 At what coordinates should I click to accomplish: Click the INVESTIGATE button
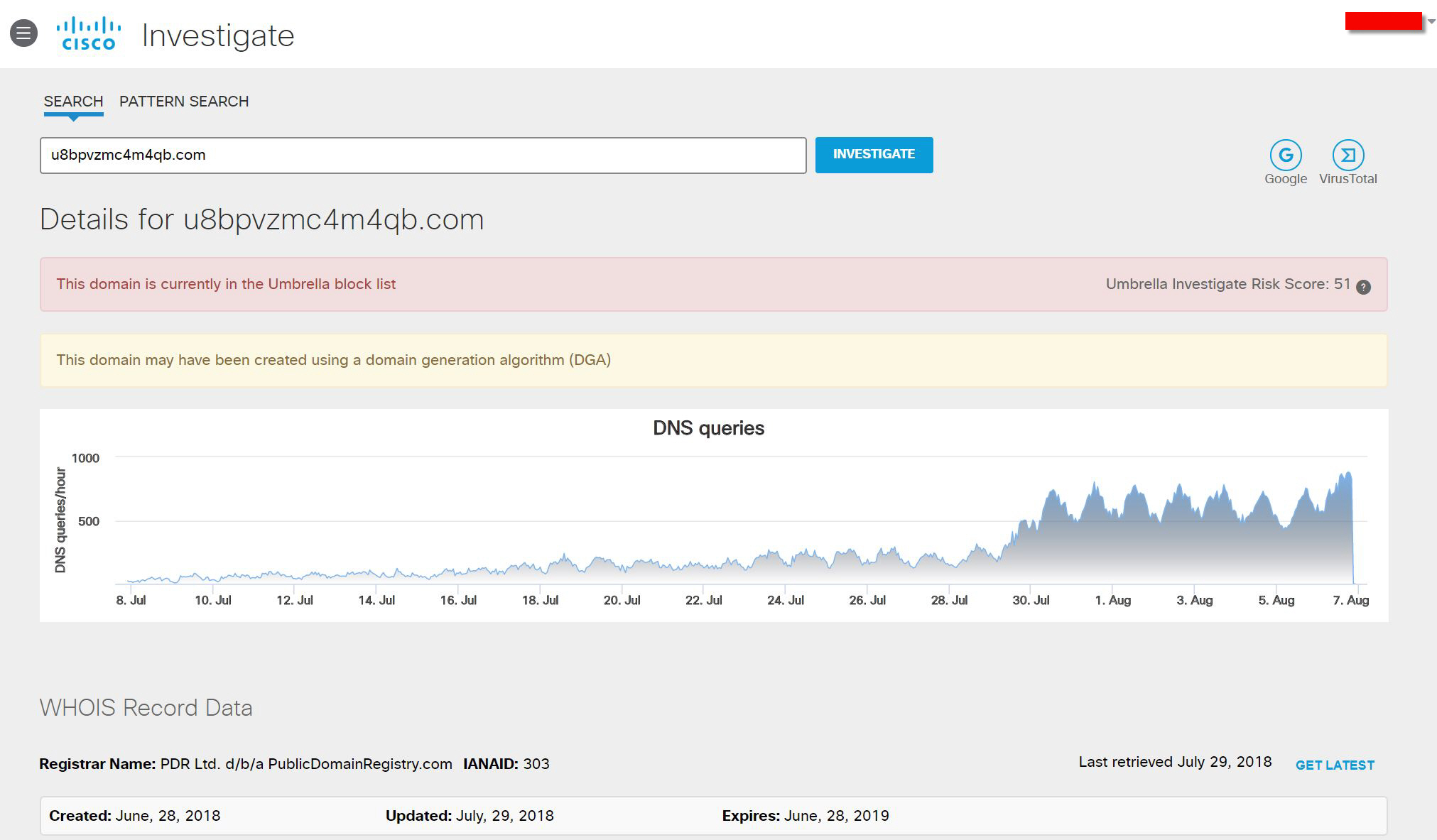point(874,154)
